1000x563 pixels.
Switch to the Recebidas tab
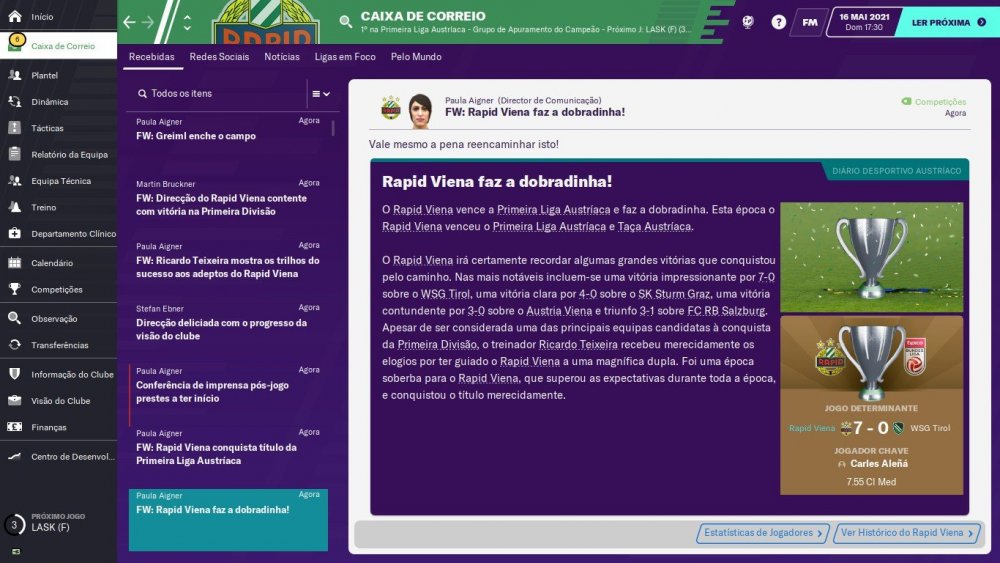(x=152, y=57)
